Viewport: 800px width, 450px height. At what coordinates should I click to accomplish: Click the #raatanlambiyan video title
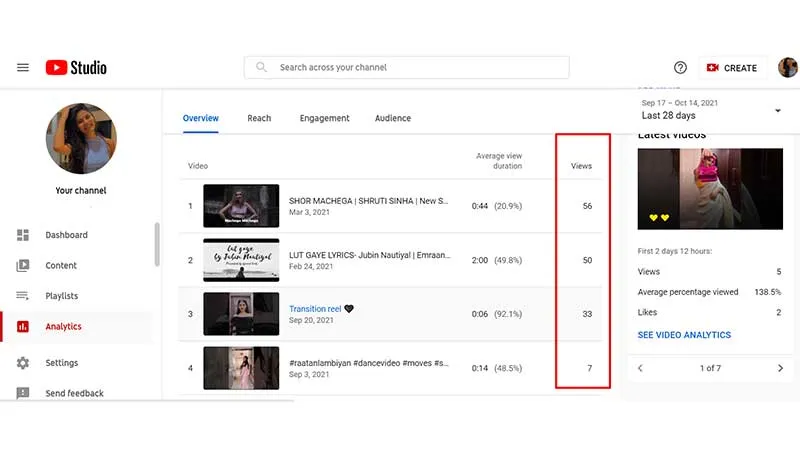click(369, 363)
